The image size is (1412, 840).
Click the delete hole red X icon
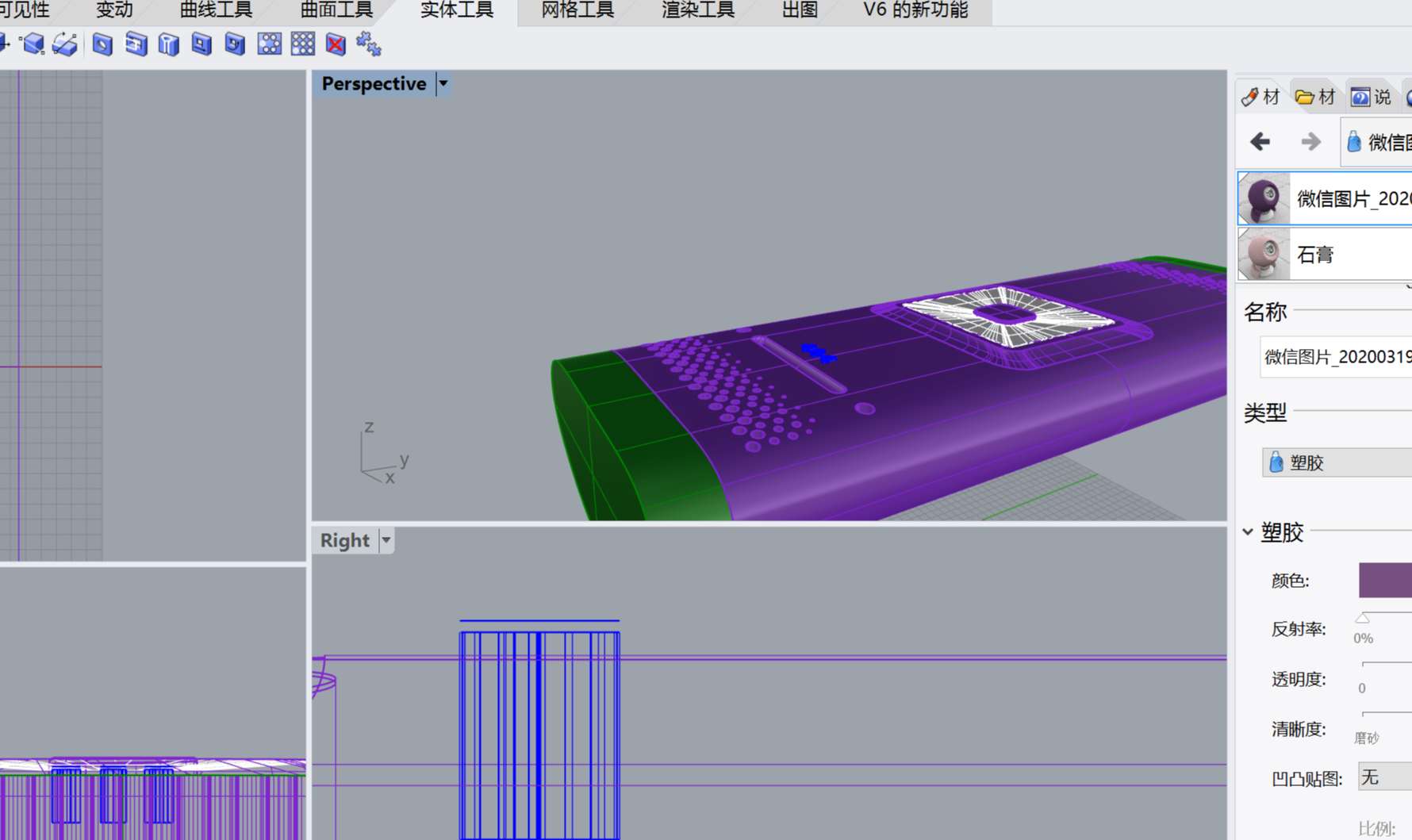(x=336, y=44)
